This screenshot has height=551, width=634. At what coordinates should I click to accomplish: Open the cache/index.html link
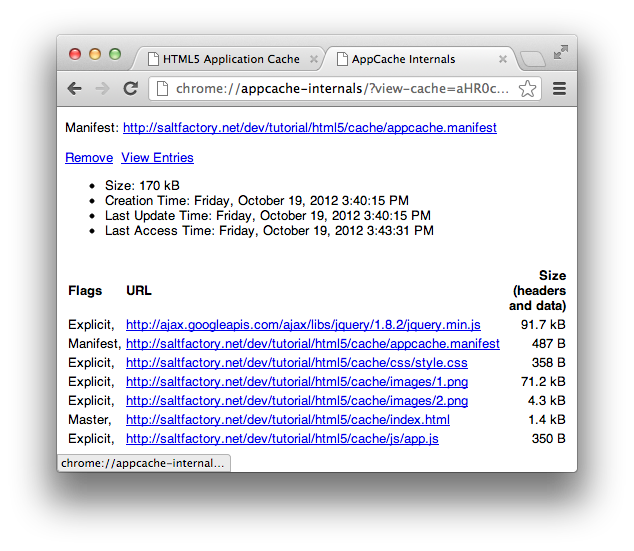pos(288,420)
